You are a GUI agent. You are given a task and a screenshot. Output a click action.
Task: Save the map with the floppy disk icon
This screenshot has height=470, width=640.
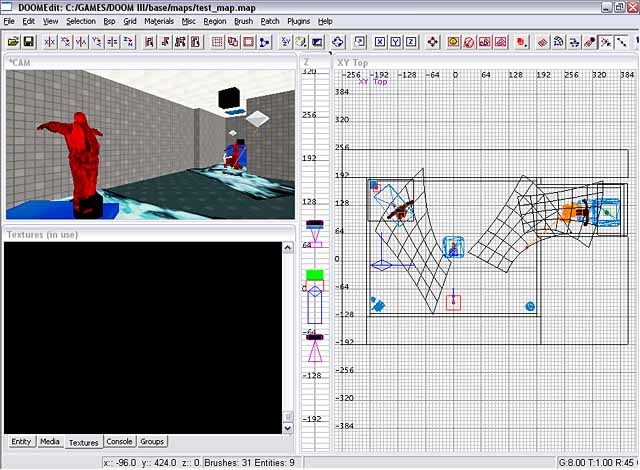28,42
